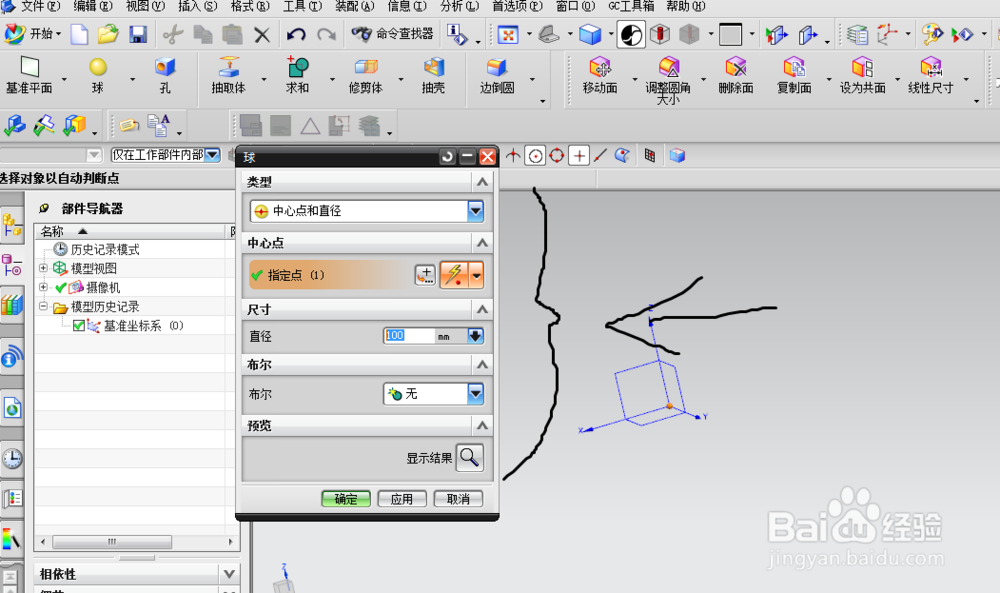Select the Resize Blend (调整圆角大小) tool
Screen dimensions: 1000x593
coord(668,80)
